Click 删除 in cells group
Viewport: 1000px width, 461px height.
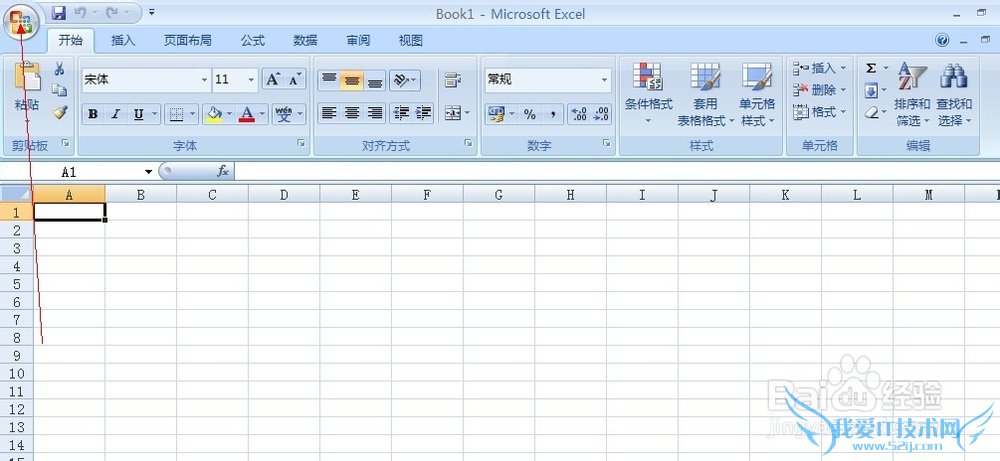819,90
